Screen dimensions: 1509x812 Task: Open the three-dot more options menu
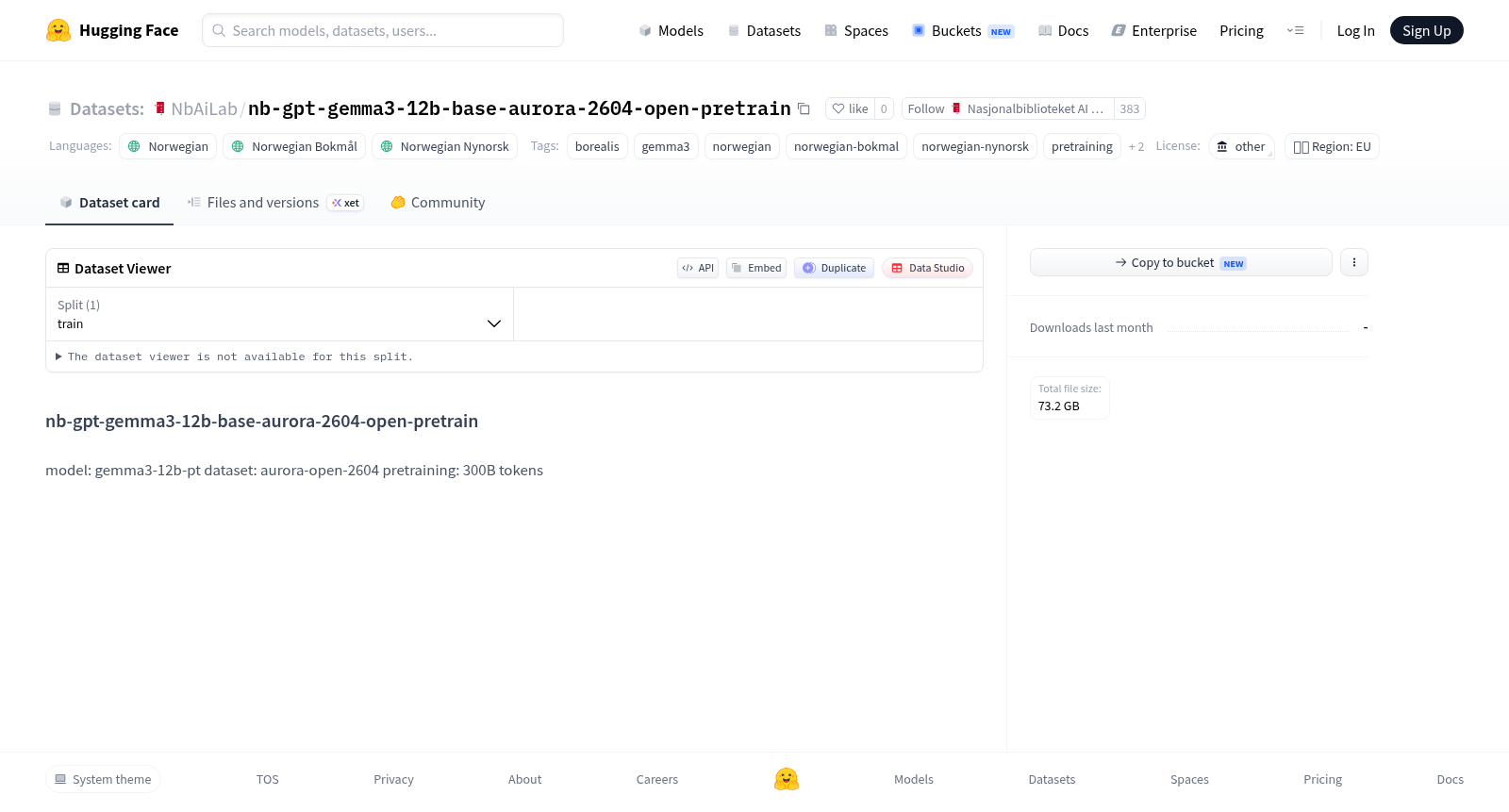pyautogui.click(x=1354, y=262)
